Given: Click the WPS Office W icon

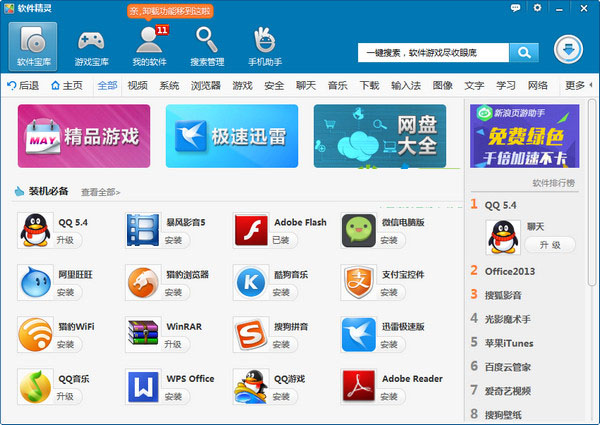Looking at the screenshot, I should pyautogui.click(x=143, y=387).
